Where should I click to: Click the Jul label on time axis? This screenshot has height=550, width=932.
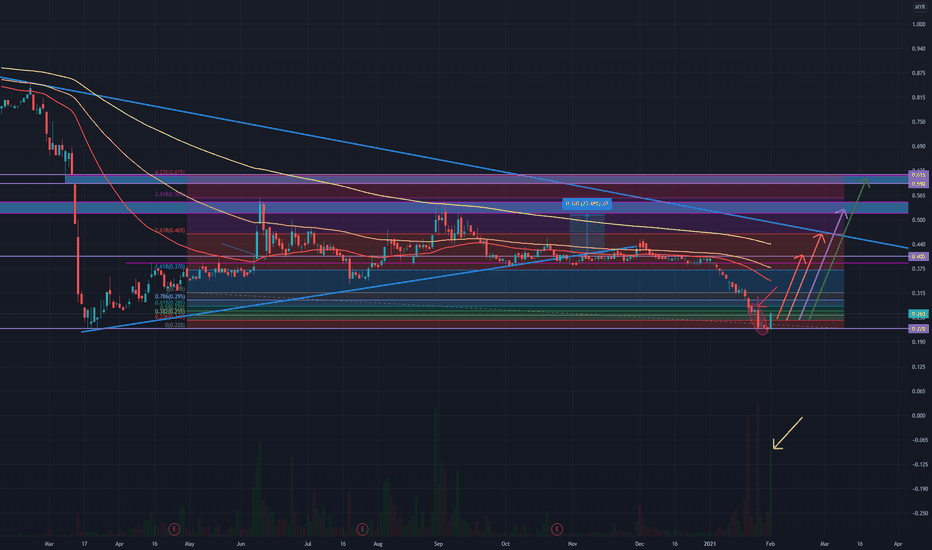[308, 543]
